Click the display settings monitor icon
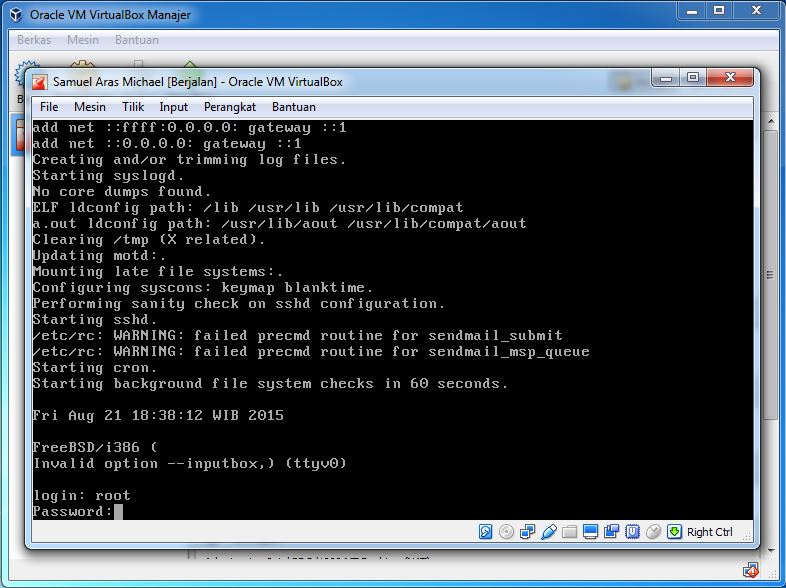 point(591,532)
